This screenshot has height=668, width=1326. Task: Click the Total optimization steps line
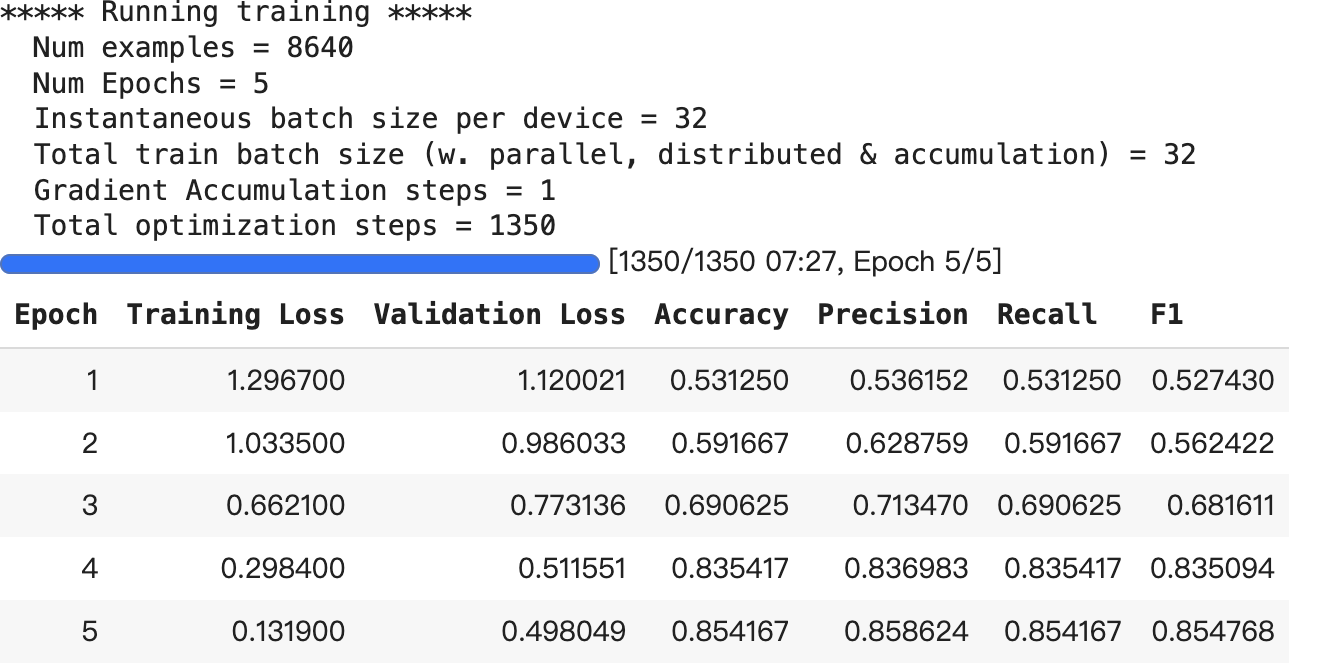pos(295,226)
